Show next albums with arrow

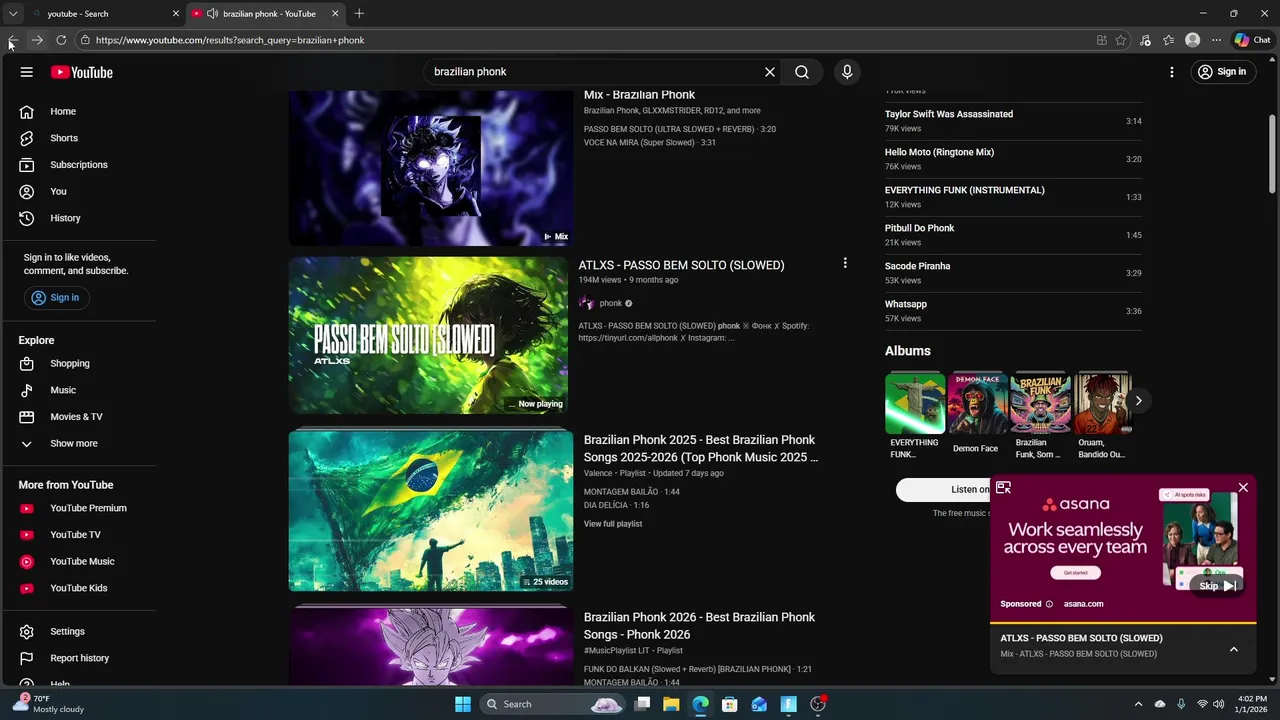(1138, 401)
